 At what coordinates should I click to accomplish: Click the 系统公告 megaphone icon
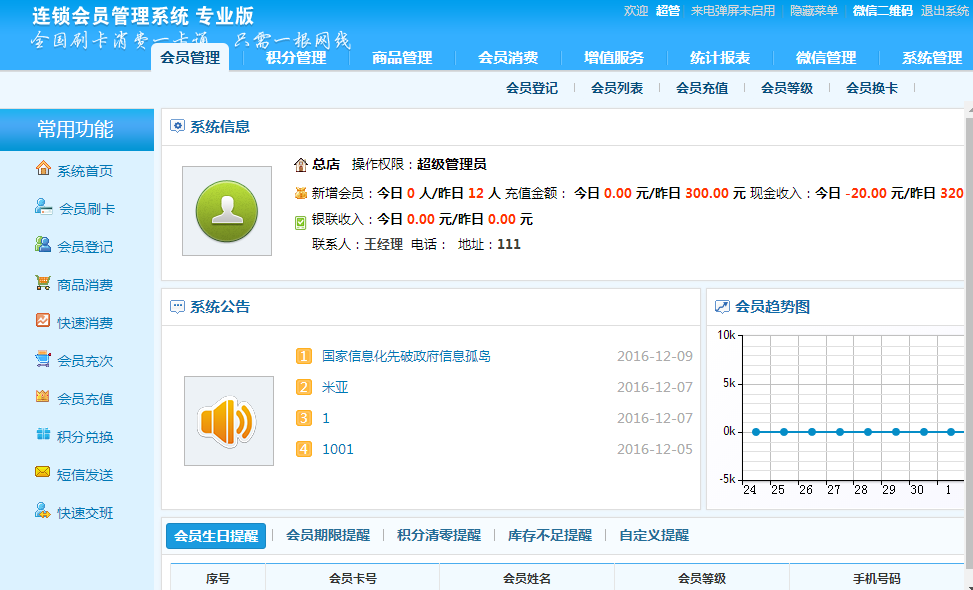228,420
